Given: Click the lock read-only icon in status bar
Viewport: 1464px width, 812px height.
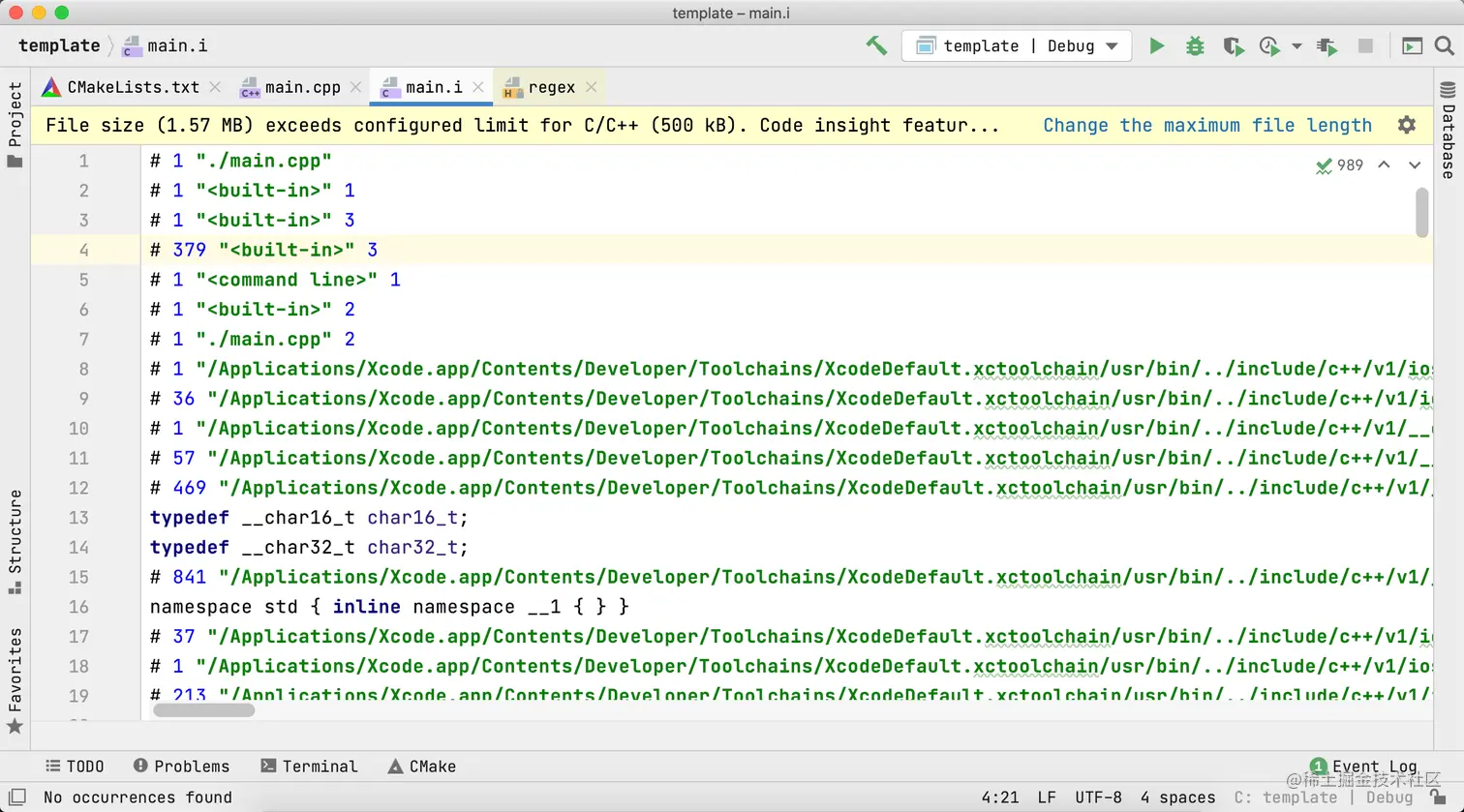Looking at the screenshot, I should [x=1437, y=797].
